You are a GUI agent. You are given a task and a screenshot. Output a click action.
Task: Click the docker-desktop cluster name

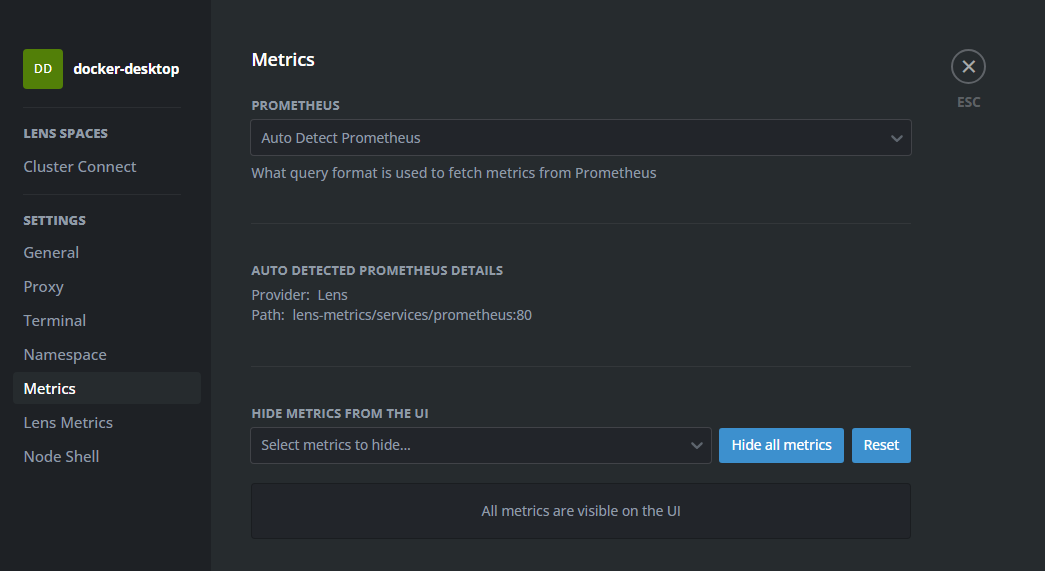(x=126, y=69)
